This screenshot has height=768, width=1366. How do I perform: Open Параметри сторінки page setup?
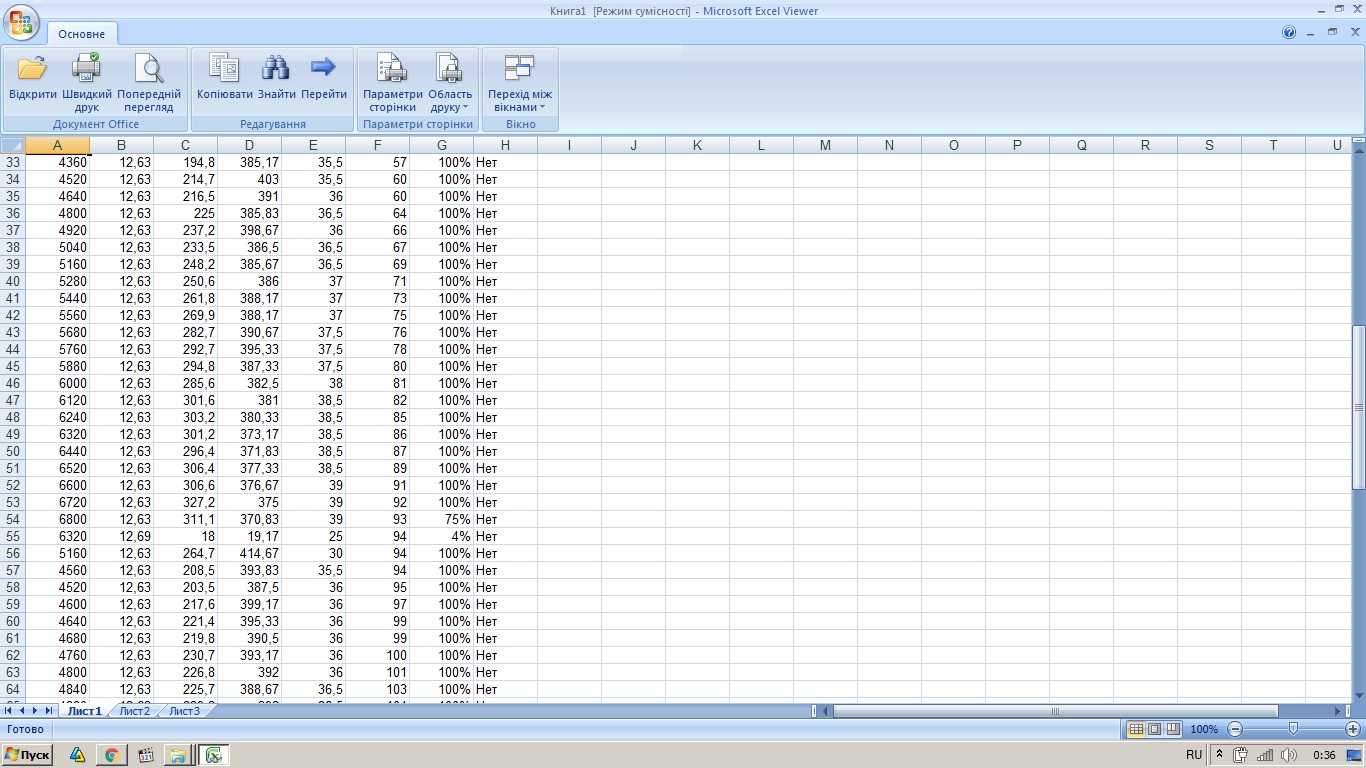point(391,82)
